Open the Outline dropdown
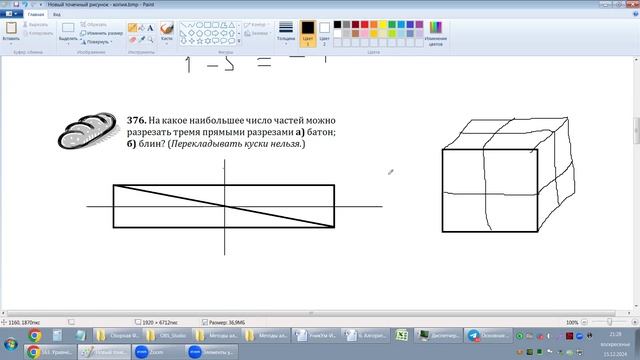Viewport: 640px width, 360px height. (256, 25)
